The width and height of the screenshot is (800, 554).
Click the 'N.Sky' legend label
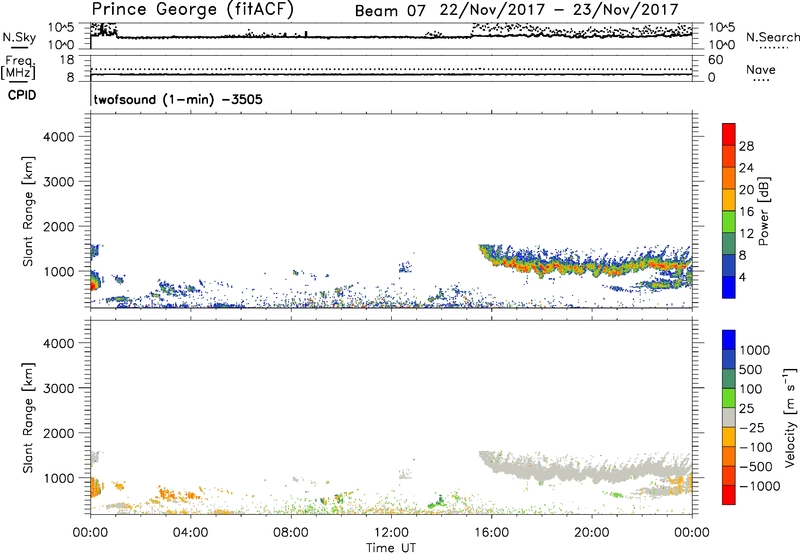(19, 37)
